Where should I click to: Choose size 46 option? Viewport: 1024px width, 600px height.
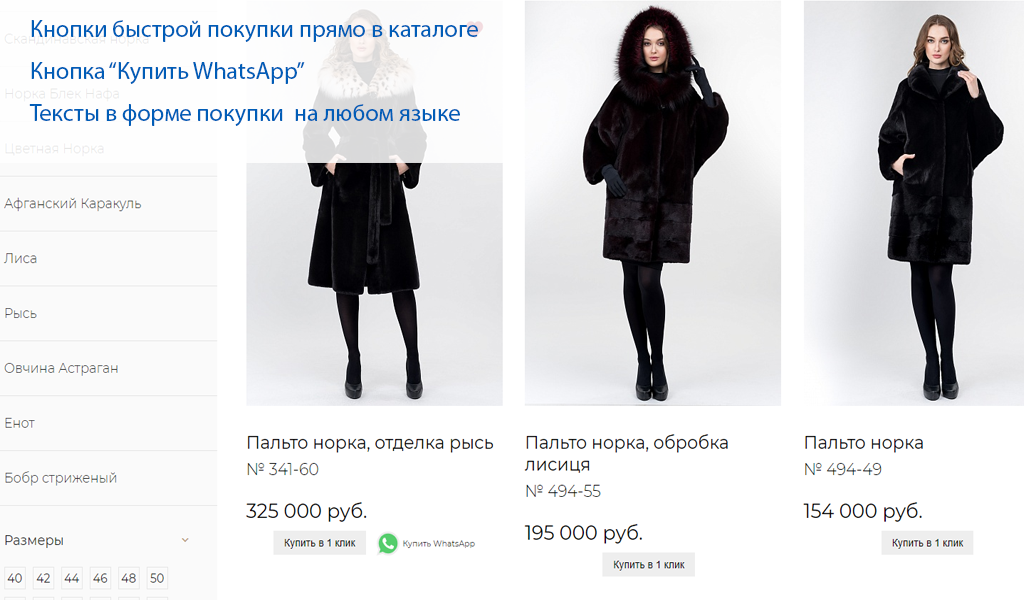[x=100, y=578]
